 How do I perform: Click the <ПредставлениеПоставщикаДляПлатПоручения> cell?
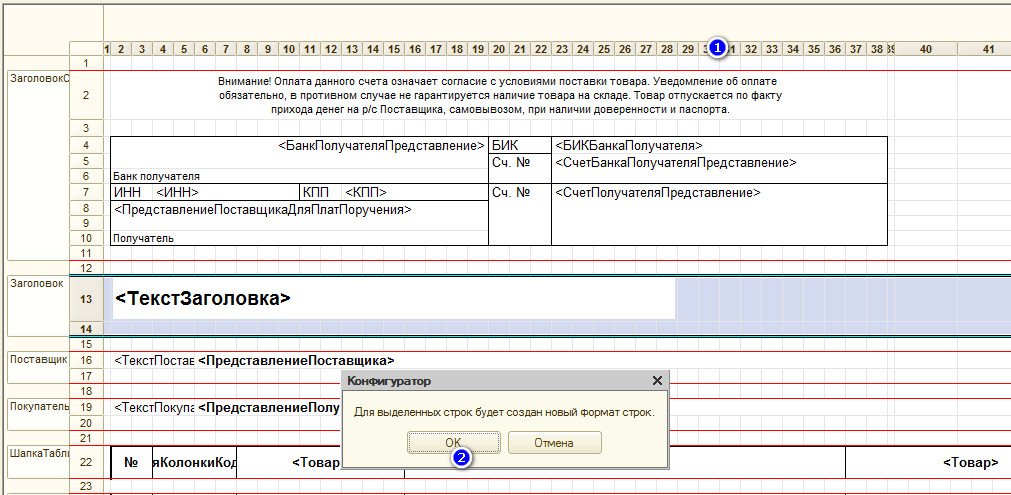tap(263, 209)
